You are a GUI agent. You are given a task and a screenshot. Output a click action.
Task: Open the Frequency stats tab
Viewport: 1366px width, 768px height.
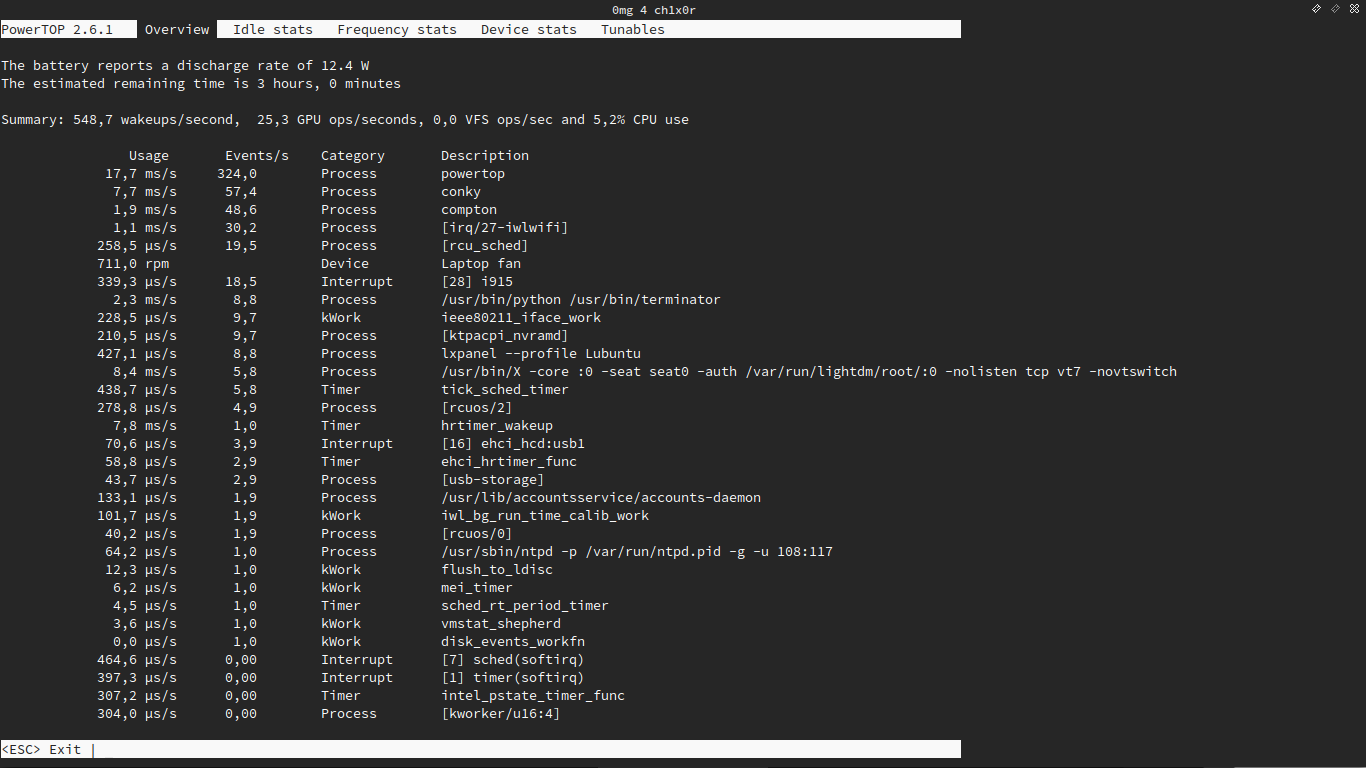[397, 29]
